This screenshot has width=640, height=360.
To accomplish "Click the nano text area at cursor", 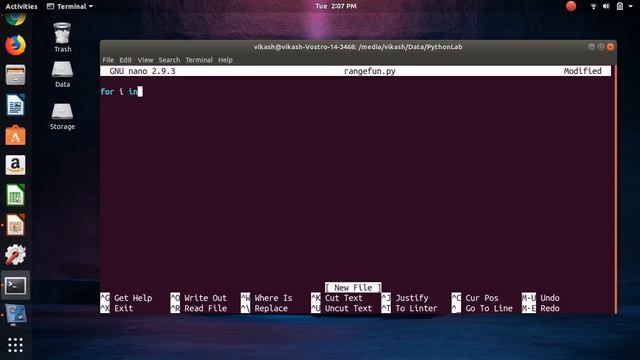I will (140, 91).
